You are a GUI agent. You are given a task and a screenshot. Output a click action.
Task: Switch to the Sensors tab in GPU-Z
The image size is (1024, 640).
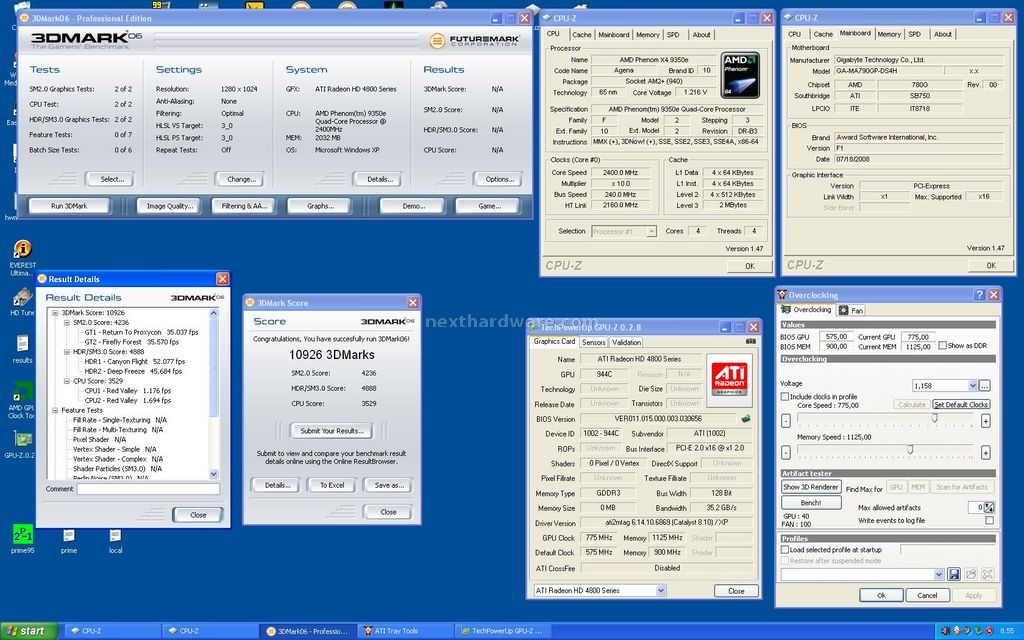click(x=594, y=342)
